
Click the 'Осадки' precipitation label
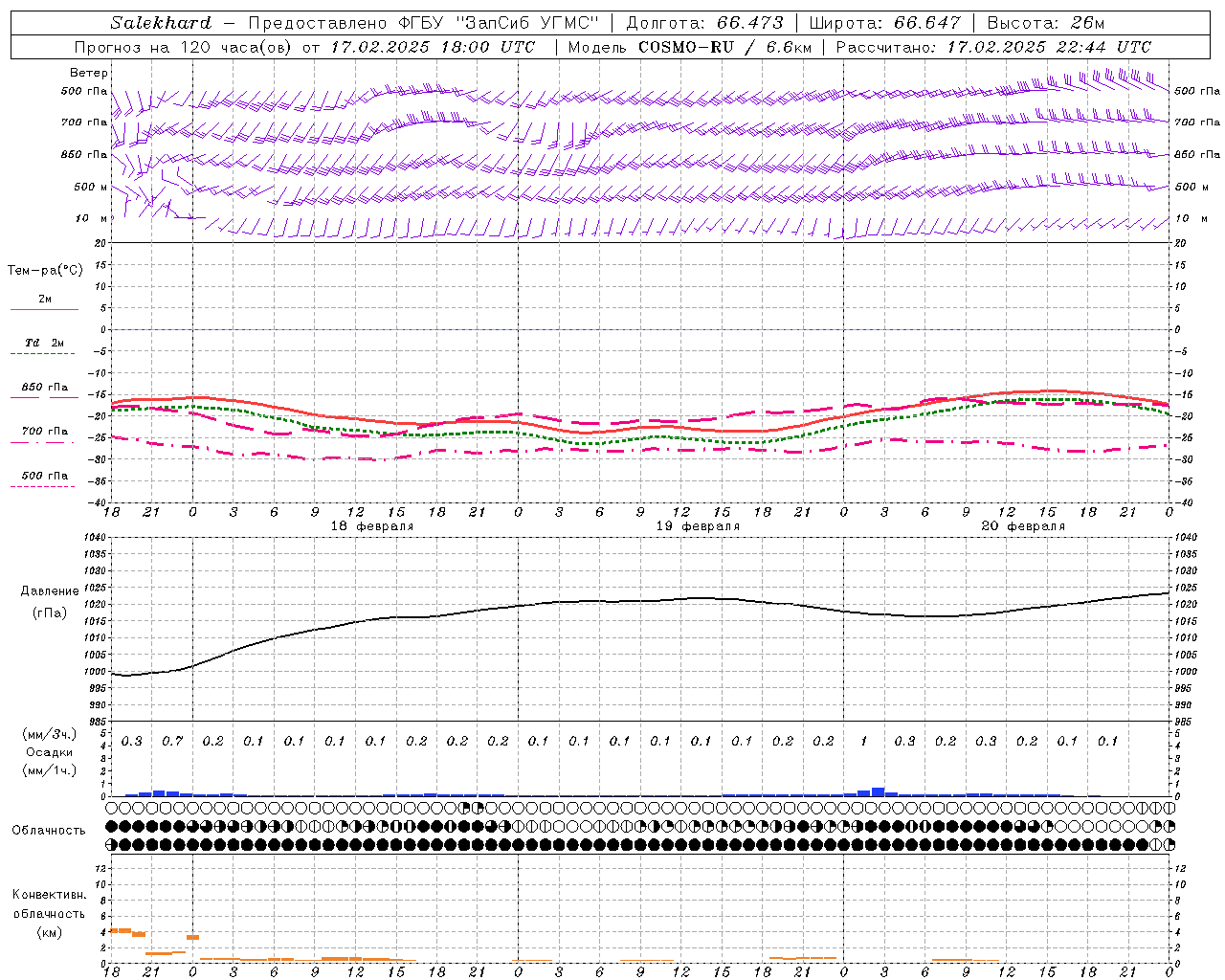50,752
